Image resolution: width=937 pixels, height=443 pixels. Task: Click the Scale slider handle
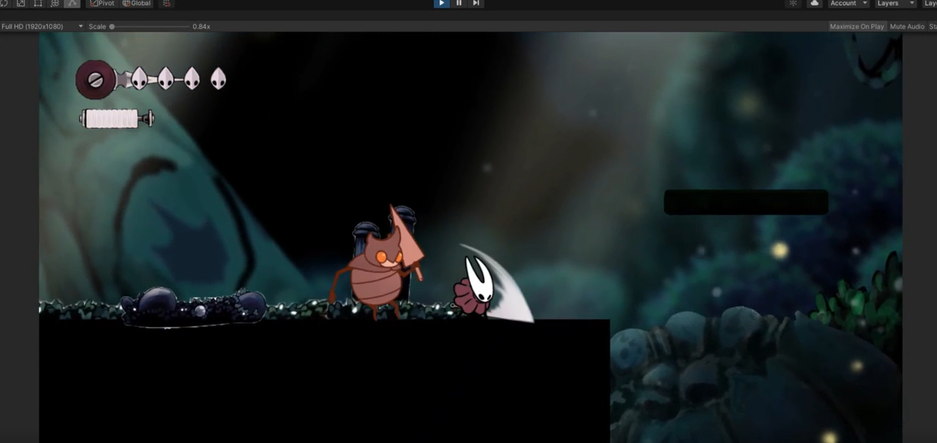point(112,26)
